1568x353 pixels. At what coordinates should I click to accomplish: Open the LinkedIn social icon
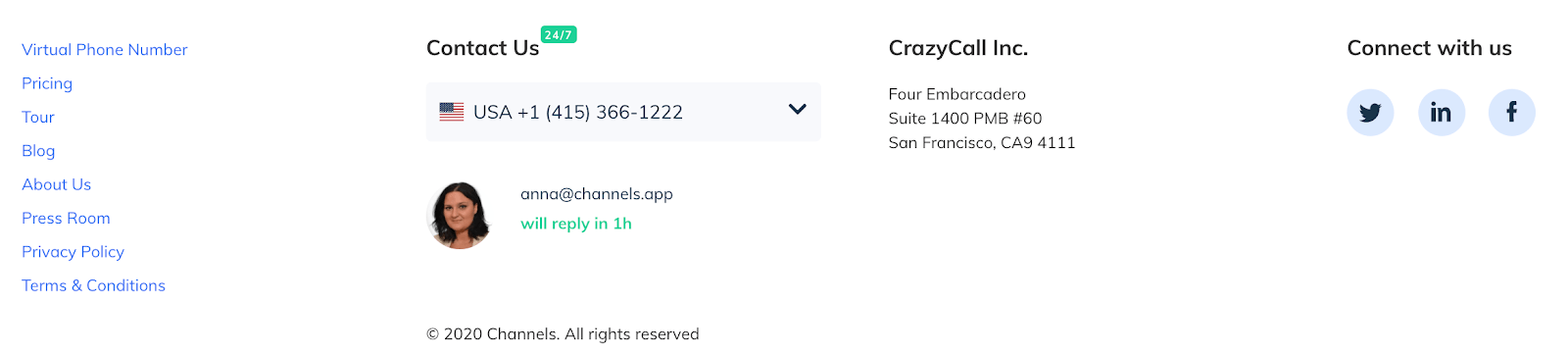pyautogui.click(x=1441, y=113)
